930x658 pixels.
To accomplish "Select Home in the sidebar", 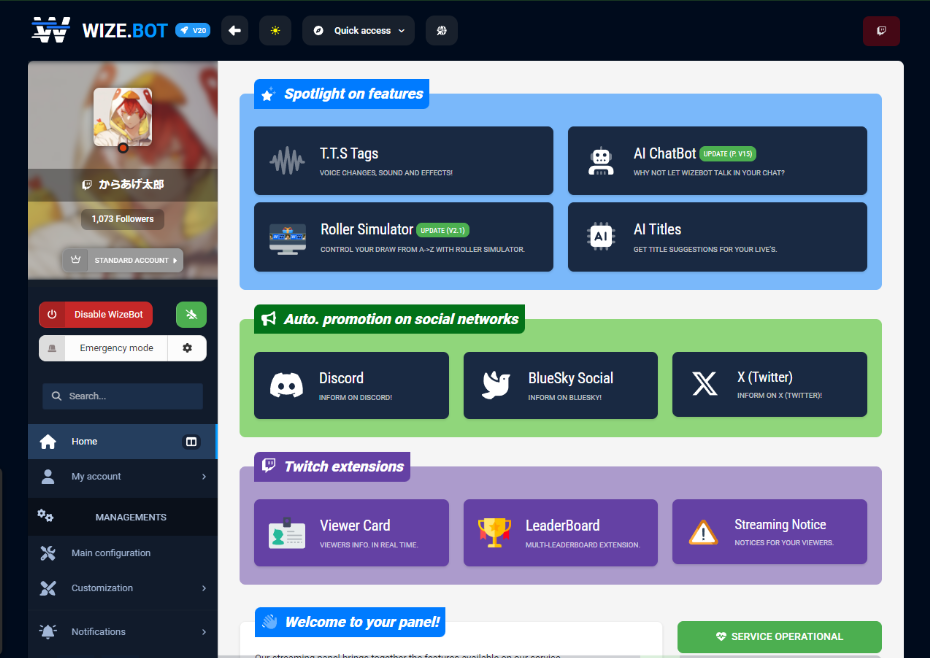I will tap(123, 441).
